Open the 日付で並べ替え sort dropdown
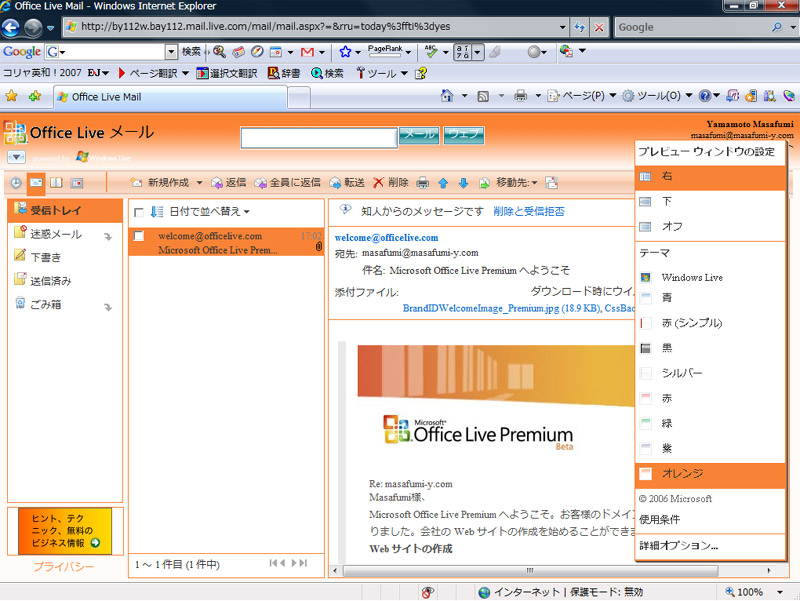This screenshot has width=800, height=601. pos(209,211)
